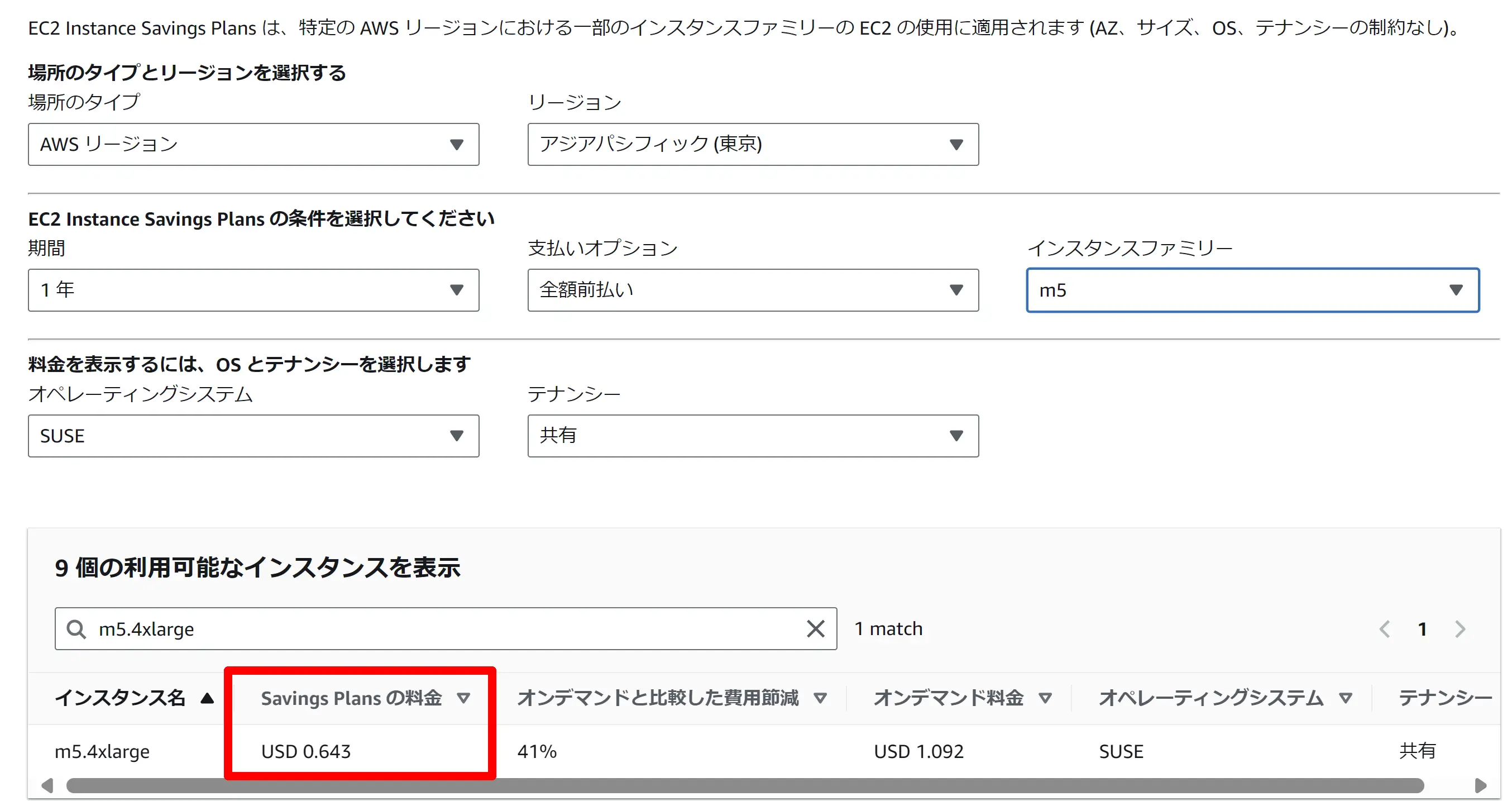Click the instance search field containing m5.4xlarge
The height and width of the screenshot is (801, 1512).
446,629
